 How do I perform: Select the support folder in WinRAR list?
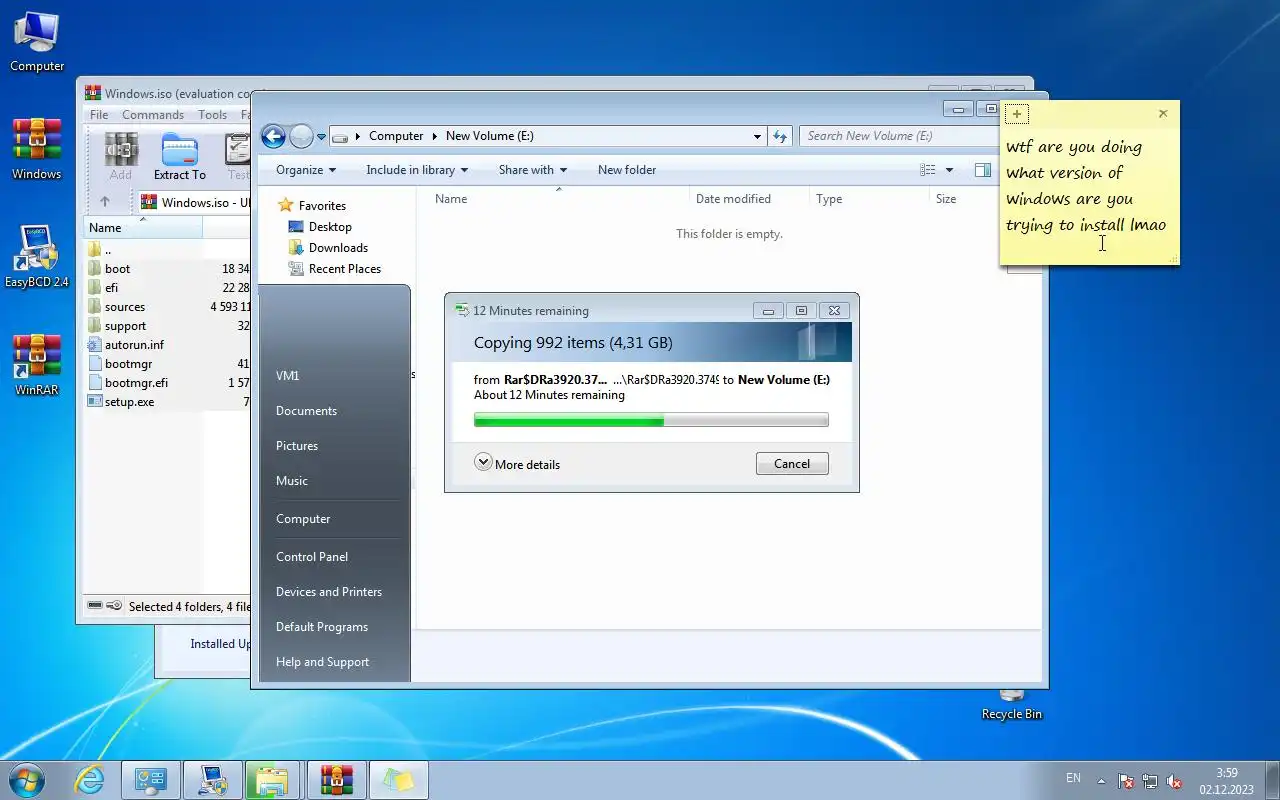[x=125, y=326]
